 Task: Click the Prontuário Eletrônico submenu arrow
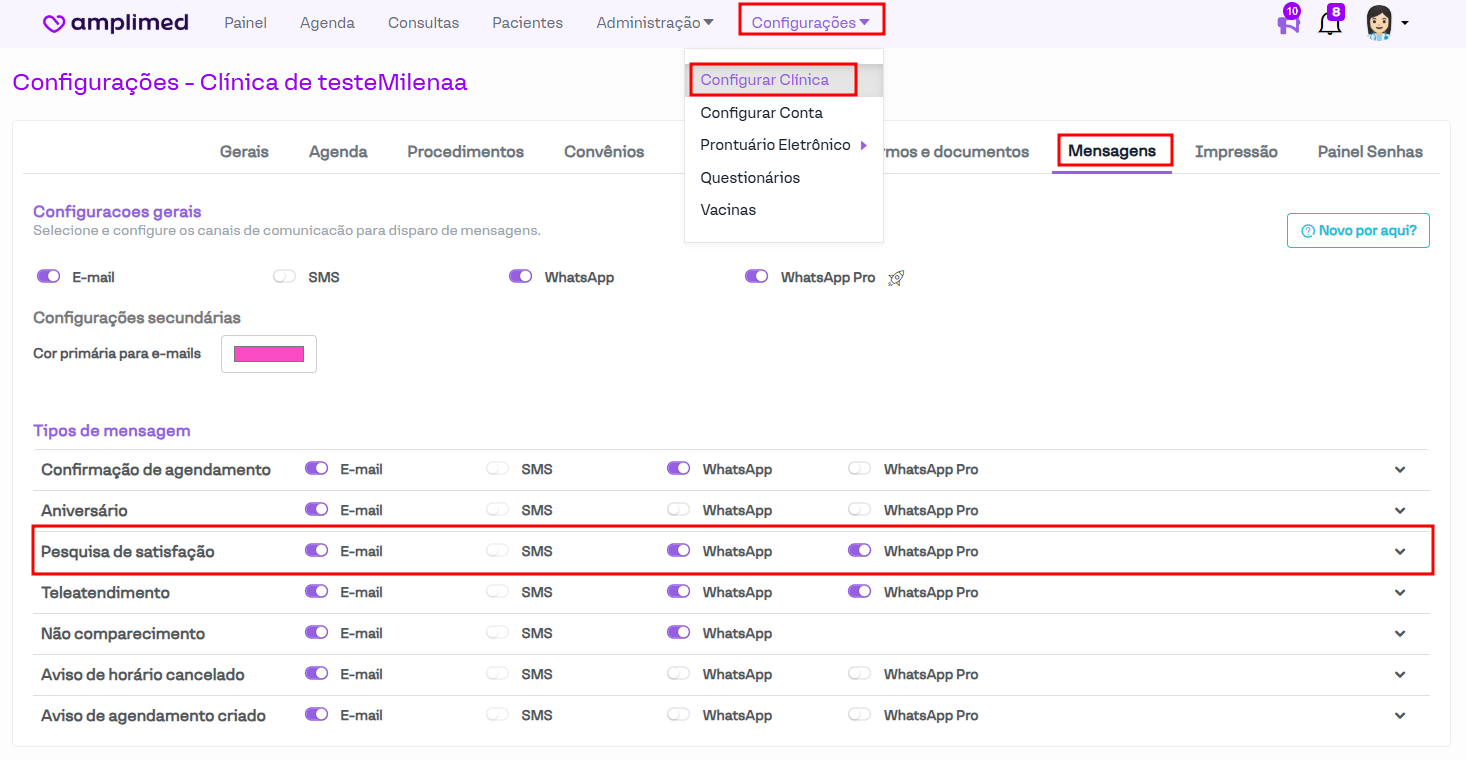coord(863,145)
